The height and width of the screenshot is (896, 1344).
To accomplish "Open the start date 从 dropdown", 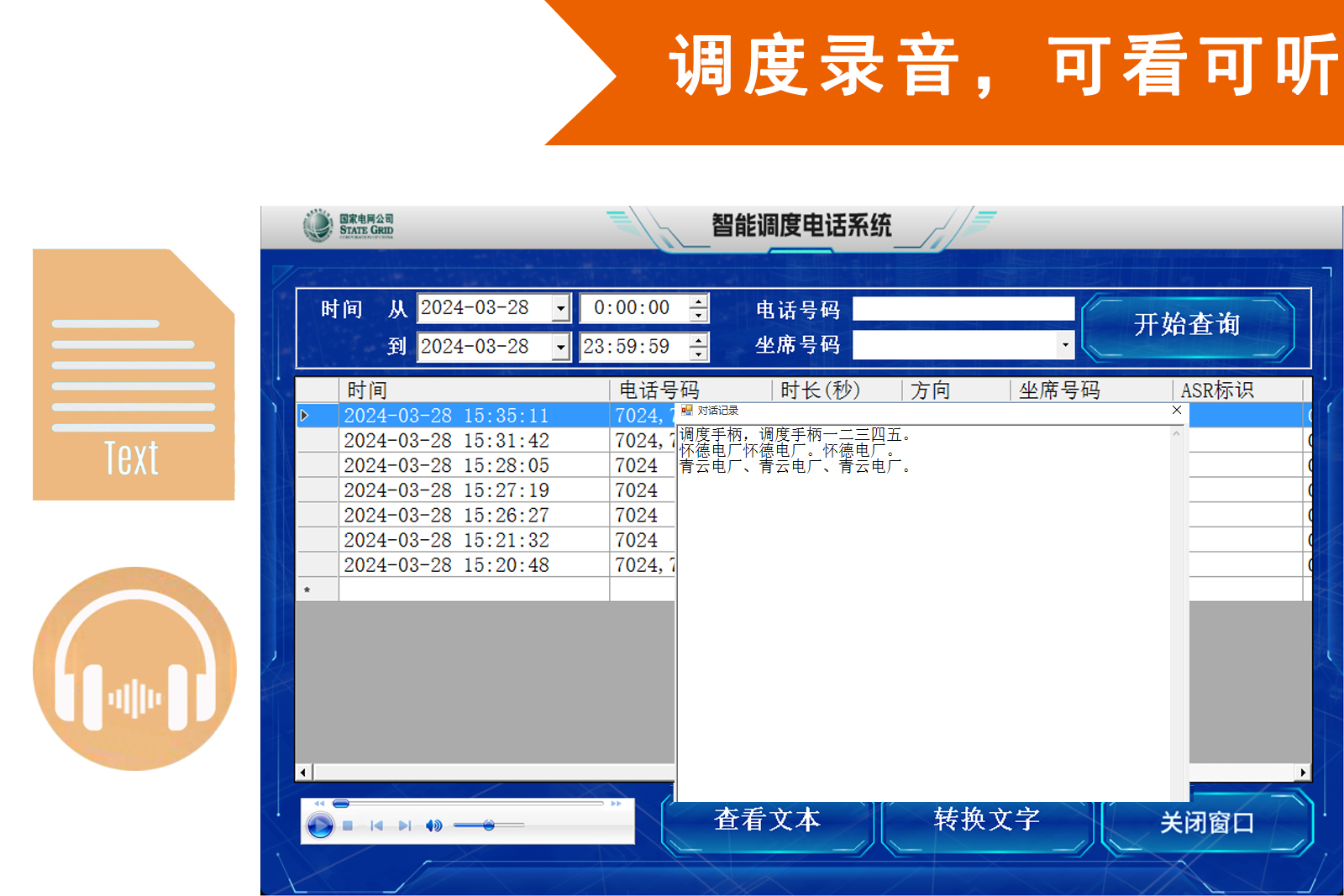I will coord(560,309).
